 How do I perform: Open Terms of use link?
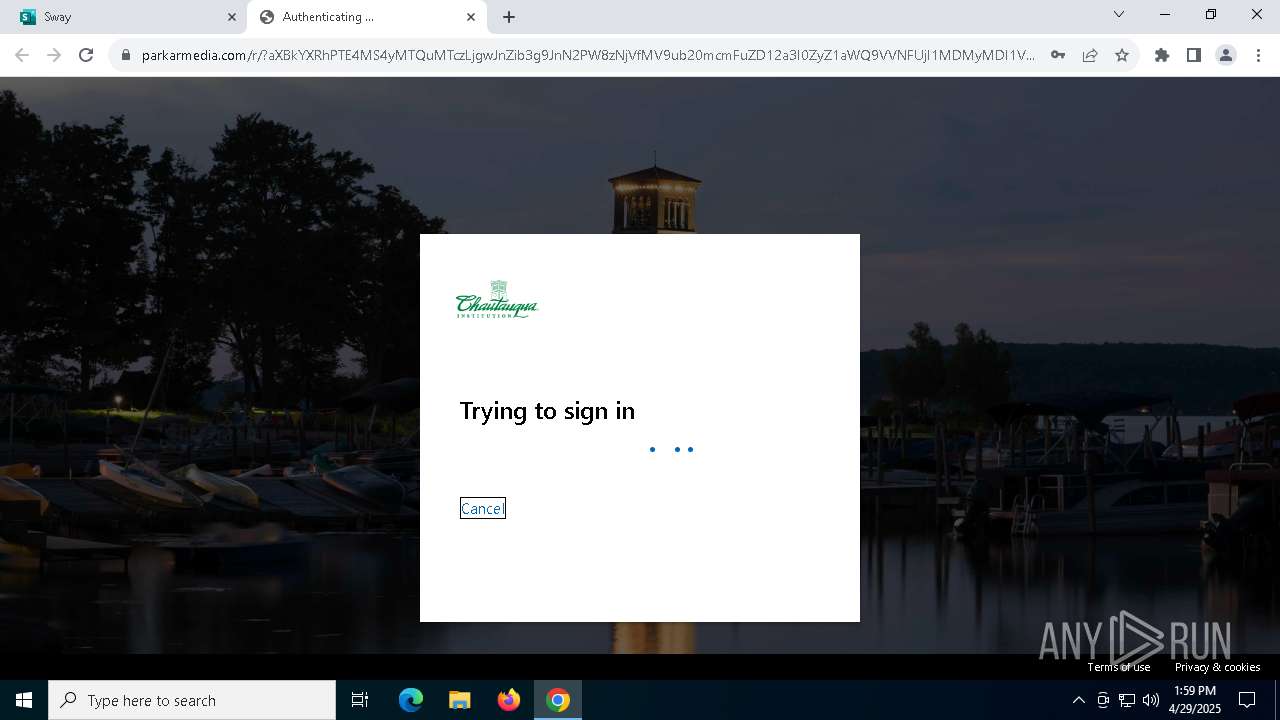point(1119,667)
